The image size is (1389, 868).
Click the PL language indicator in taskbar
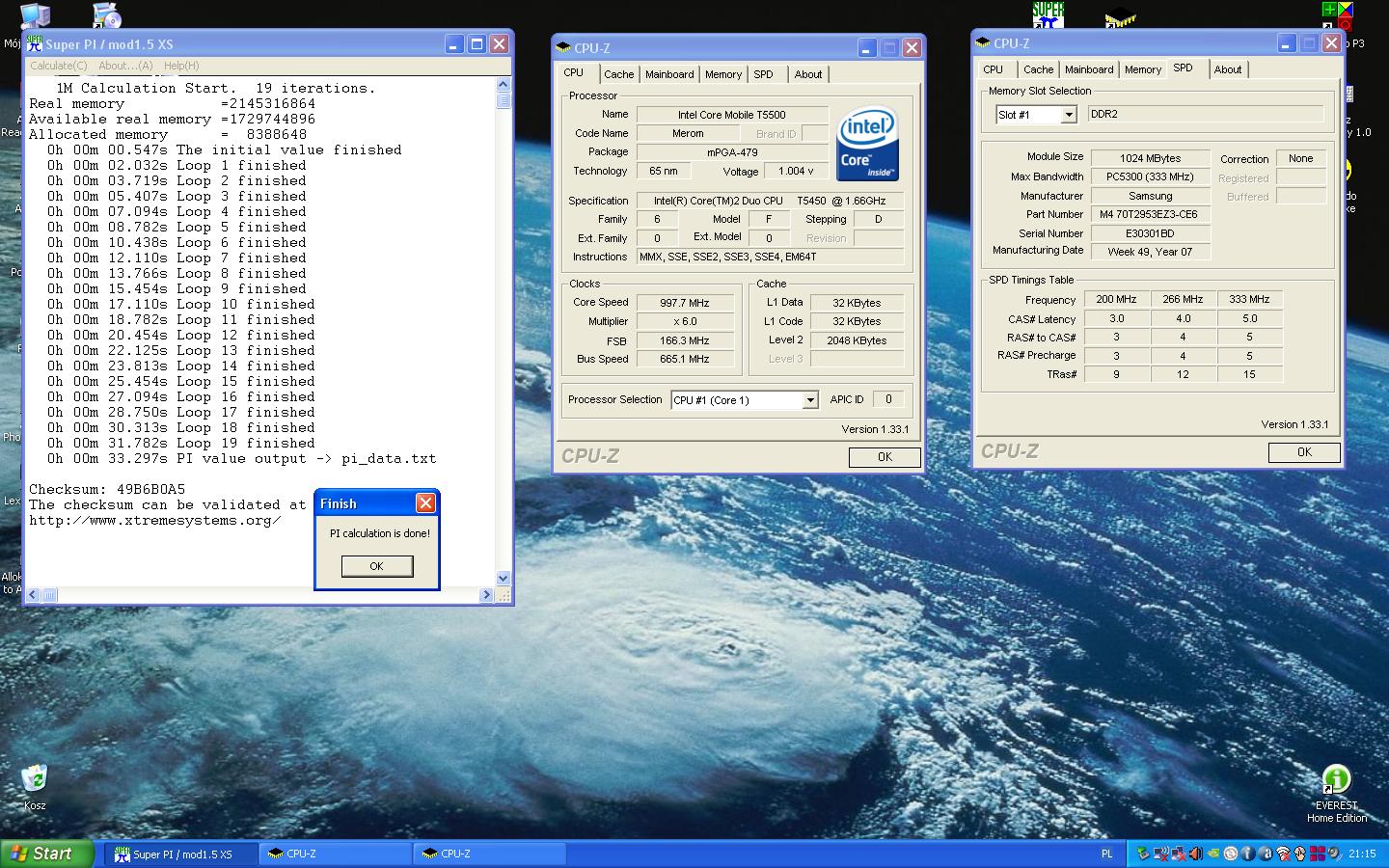coord(1106,854)
